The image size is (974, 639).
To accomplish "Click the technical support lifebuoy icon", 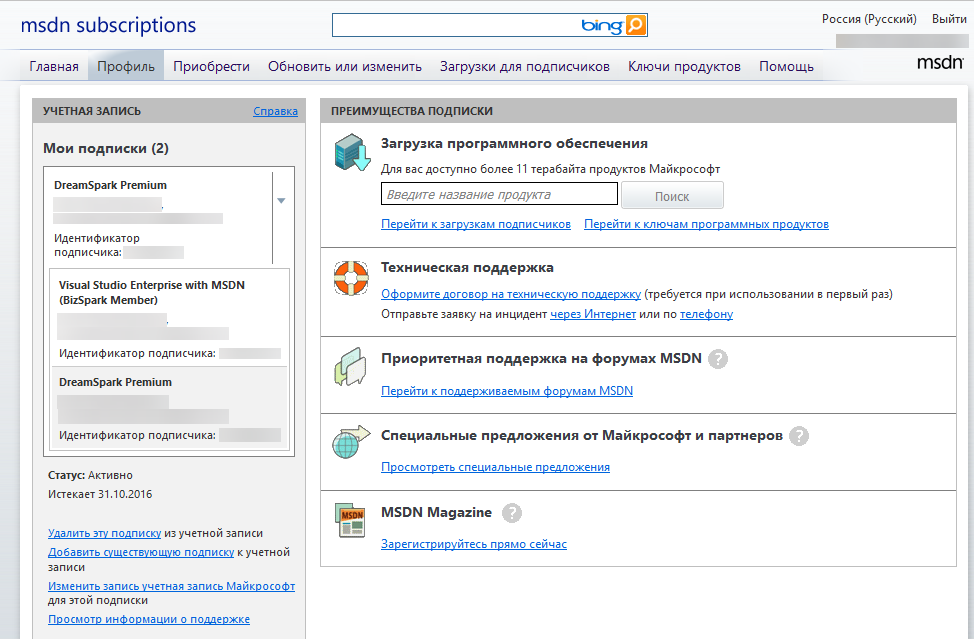I will [351, 278].
